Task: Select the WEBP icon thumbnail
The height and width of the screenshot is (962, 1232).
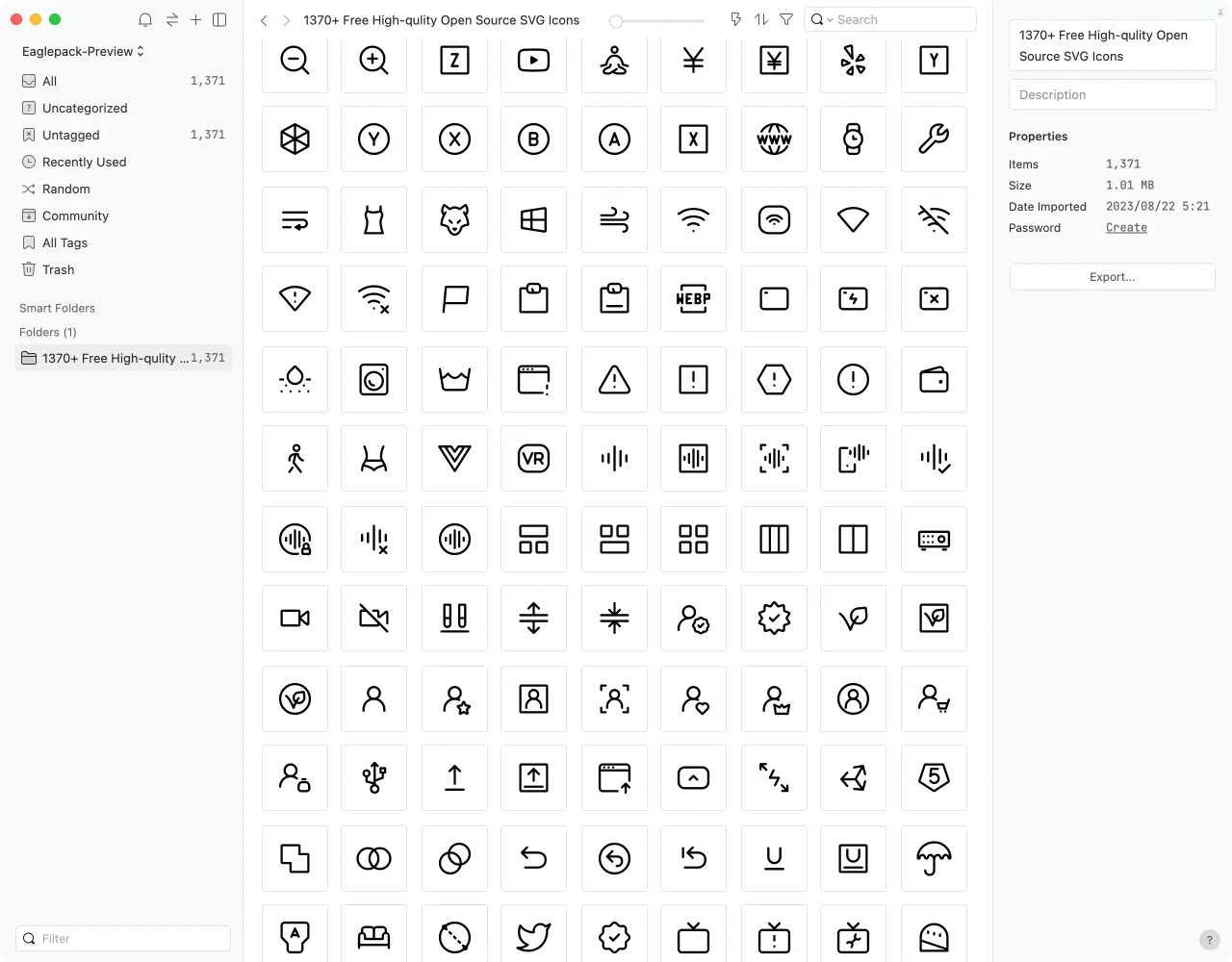Action: (x=693, y=299)
